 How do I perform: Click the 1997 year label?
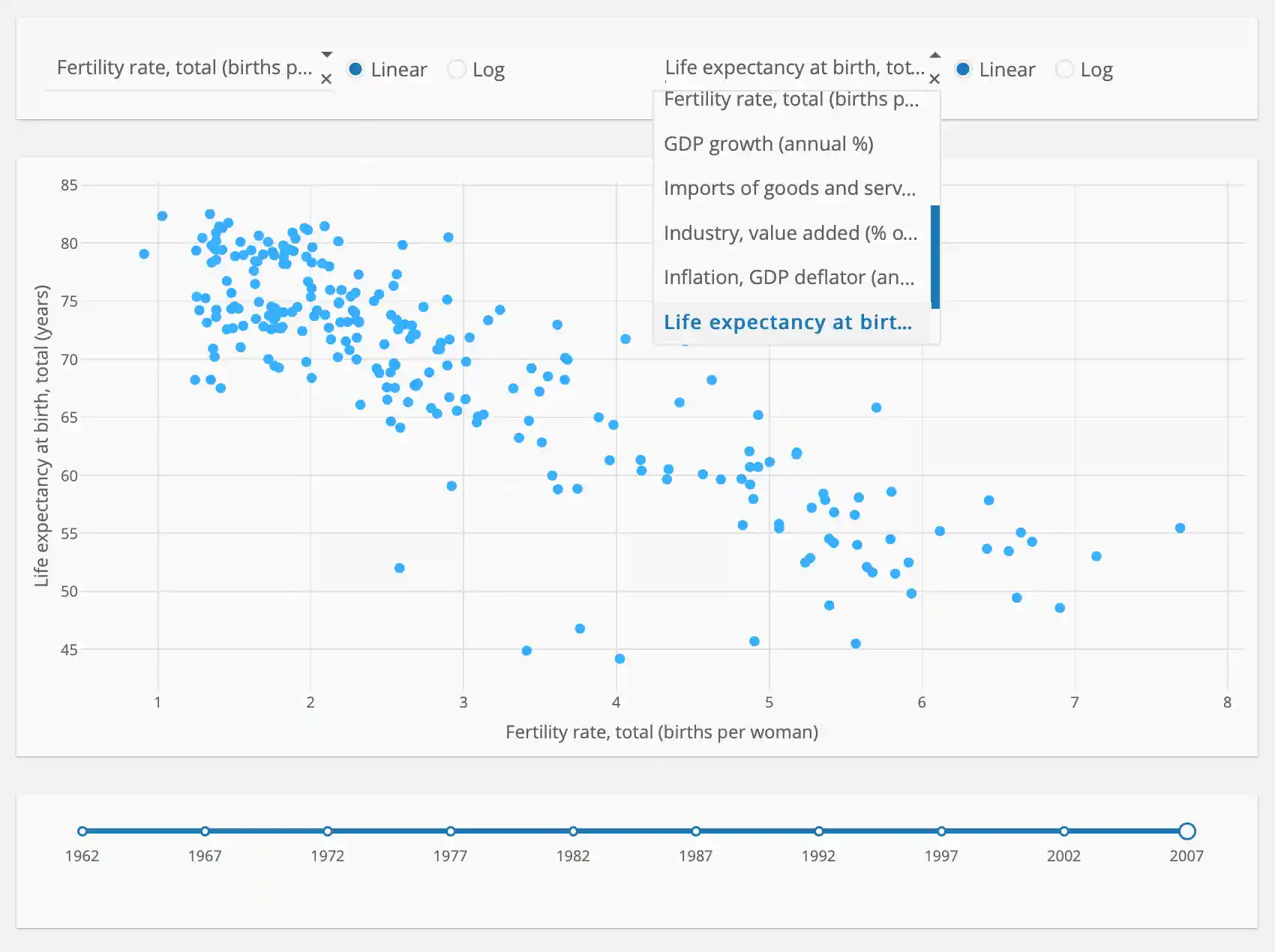coord(941,856)
